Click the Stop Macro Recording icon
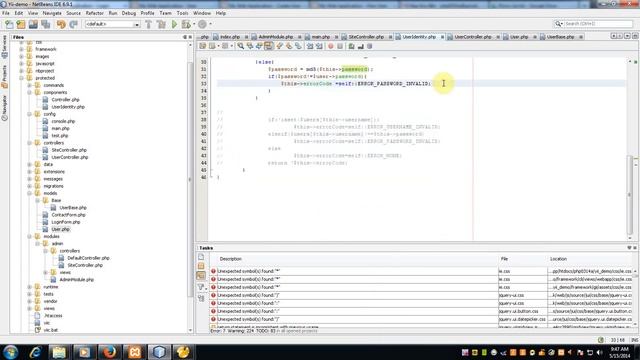The height and width of the screenshot is (360, 640). coord(340,46)
